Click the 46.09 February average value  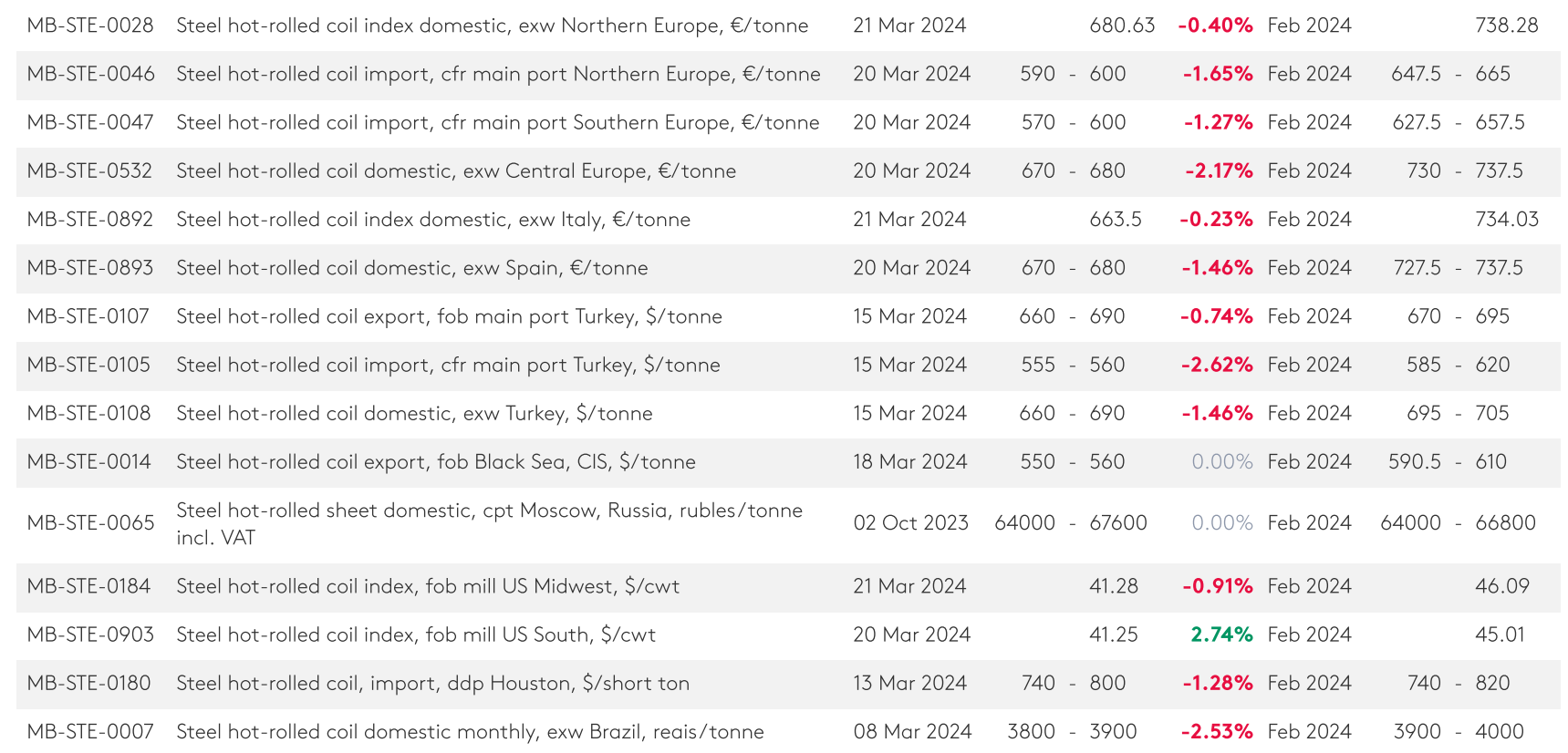pos(1501,586)
